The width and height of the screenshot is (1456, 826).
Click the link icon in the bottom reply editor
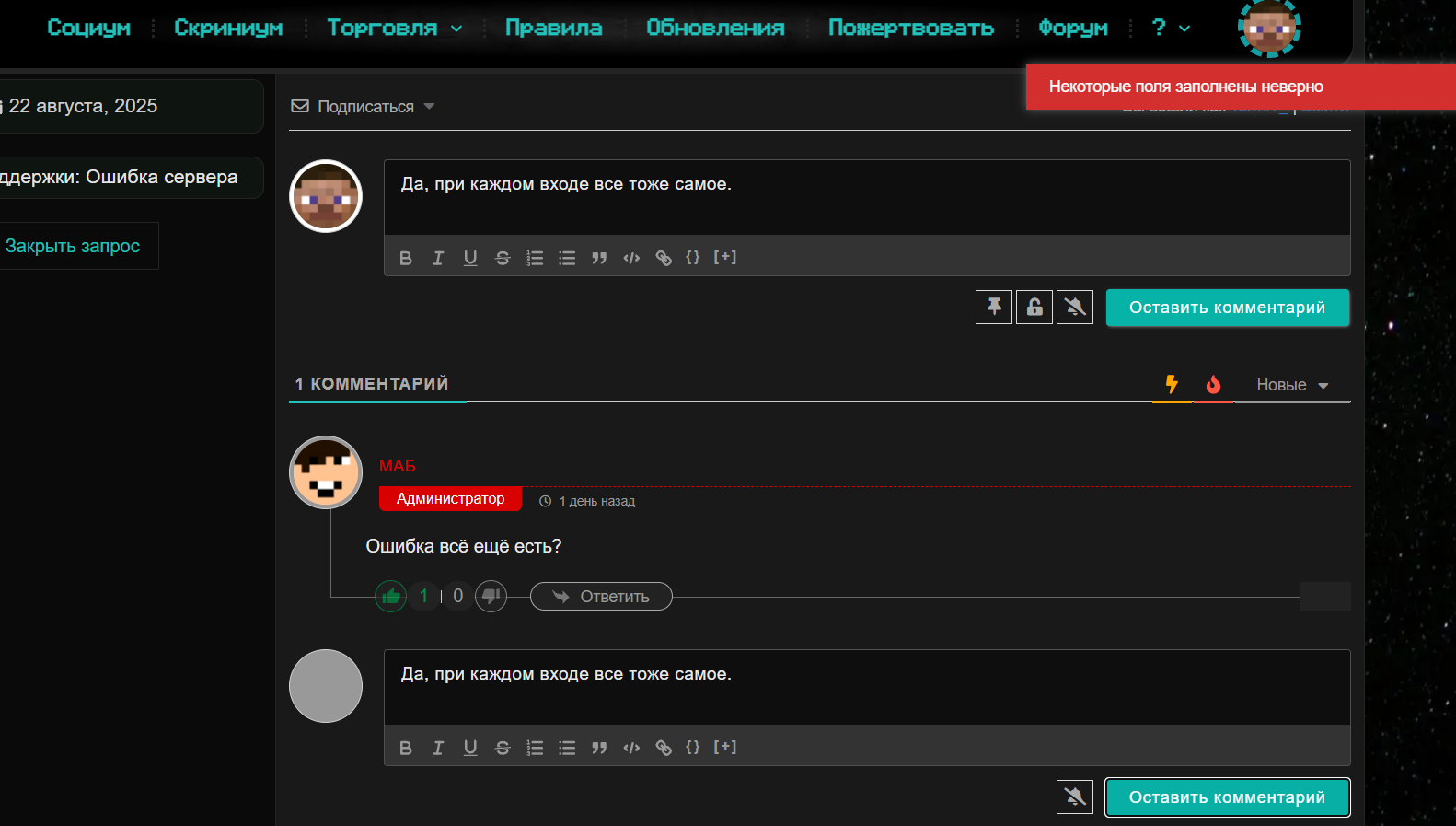(x=664, y=748)
